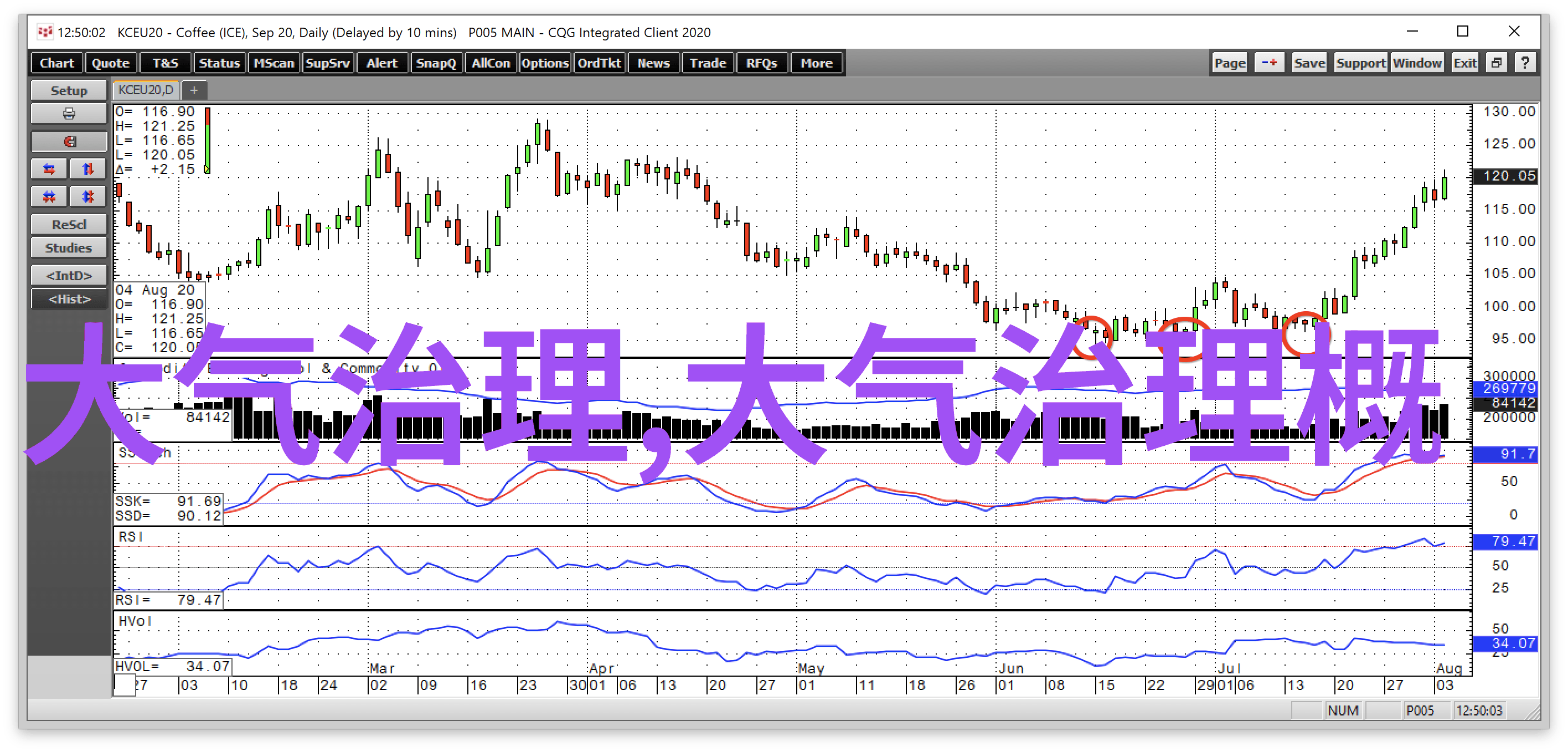Click the Save page button
The image size is (1568, 752).
click(x=1309, y=63)
